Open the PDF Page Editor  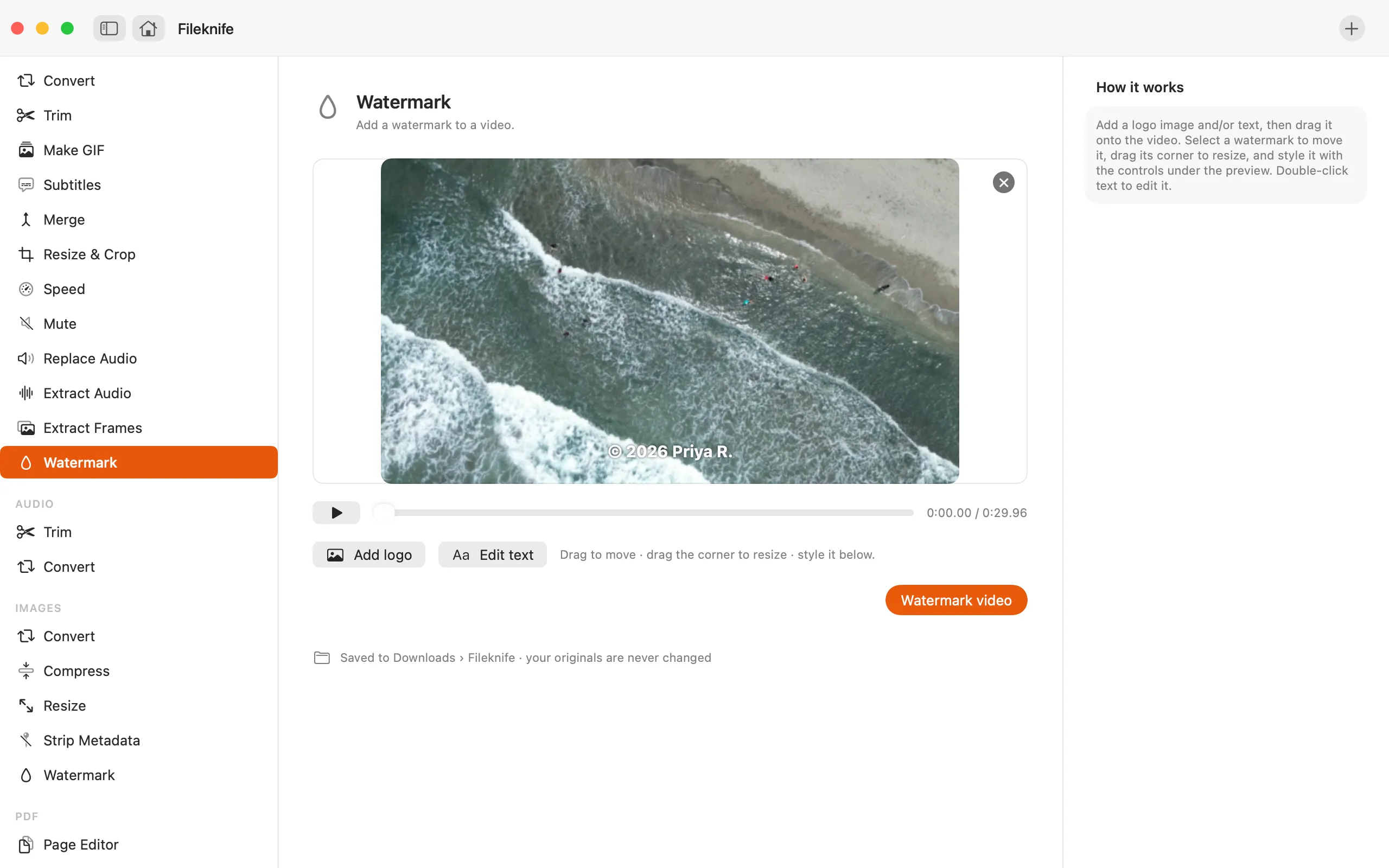(x=139, y=845)
